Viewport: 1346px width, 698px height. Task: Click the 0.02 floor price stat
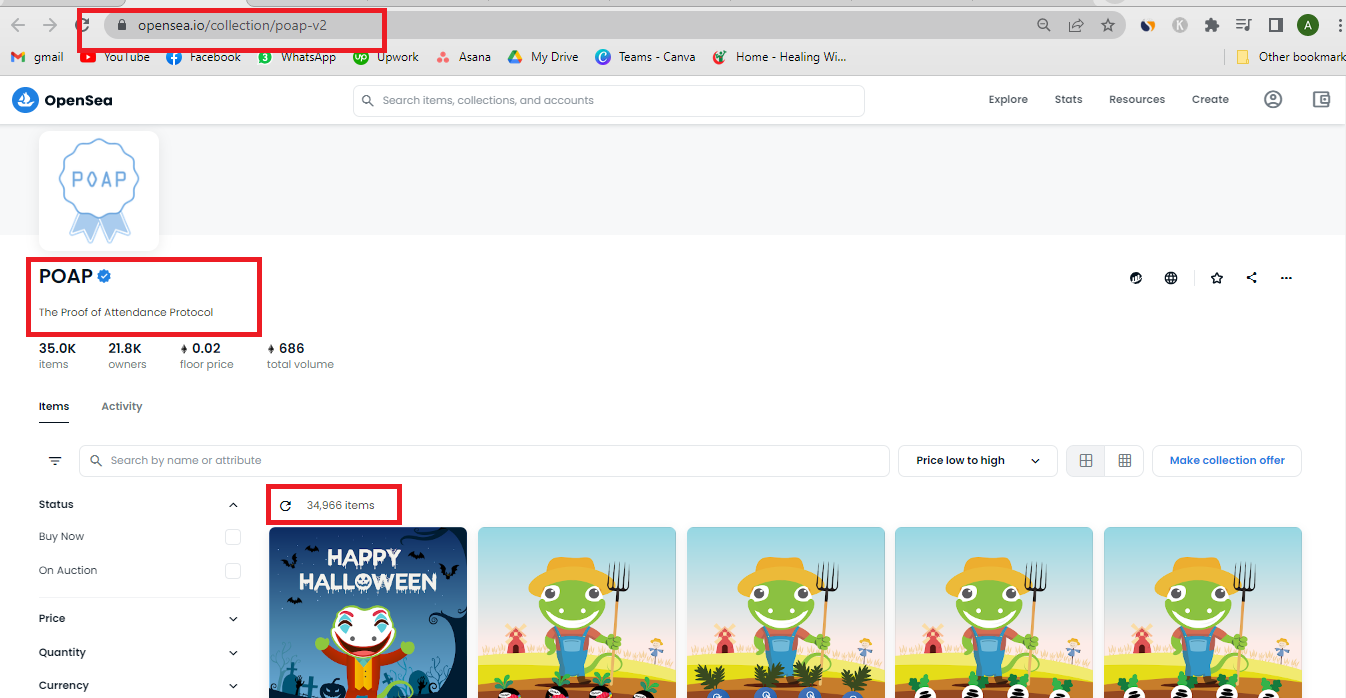tap(207, 355)
